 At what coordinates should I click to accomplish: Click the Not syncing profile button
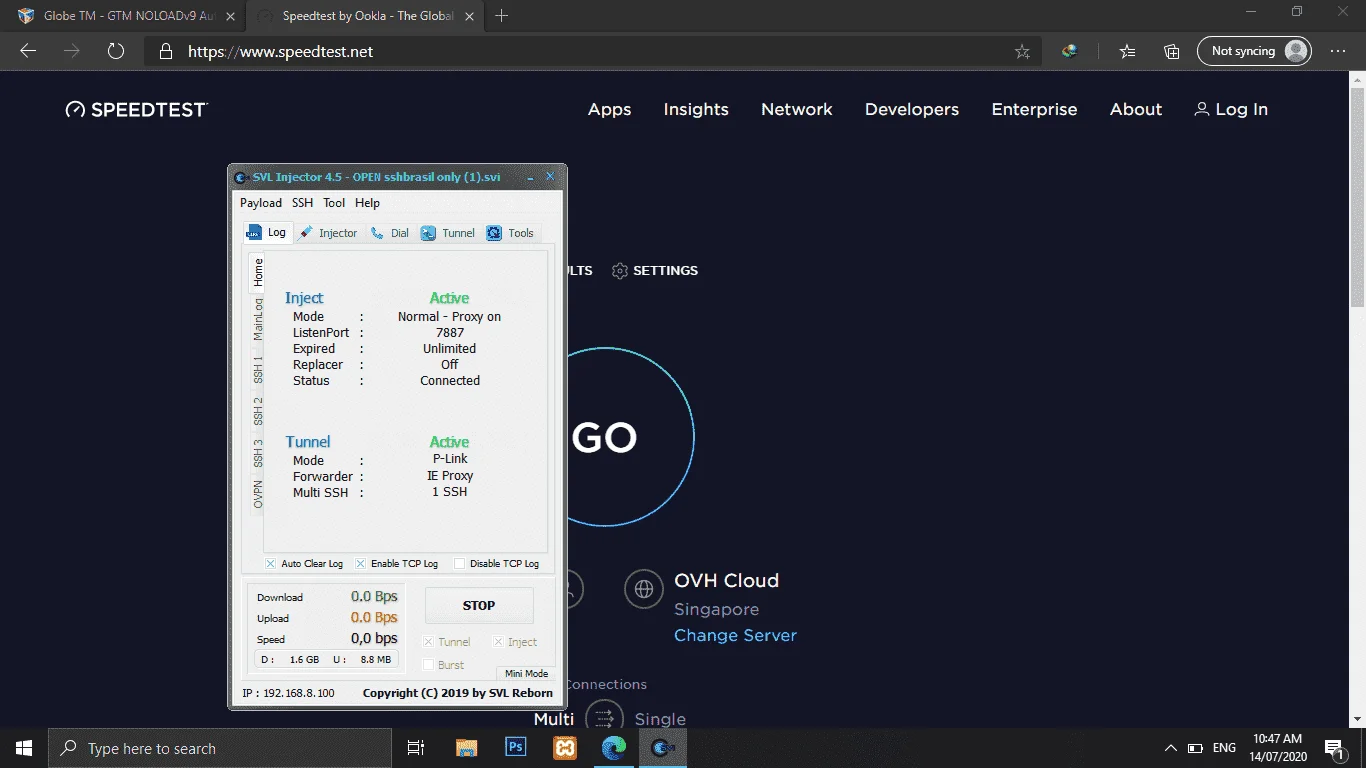pyautogui.click(x=1254, y=51)
